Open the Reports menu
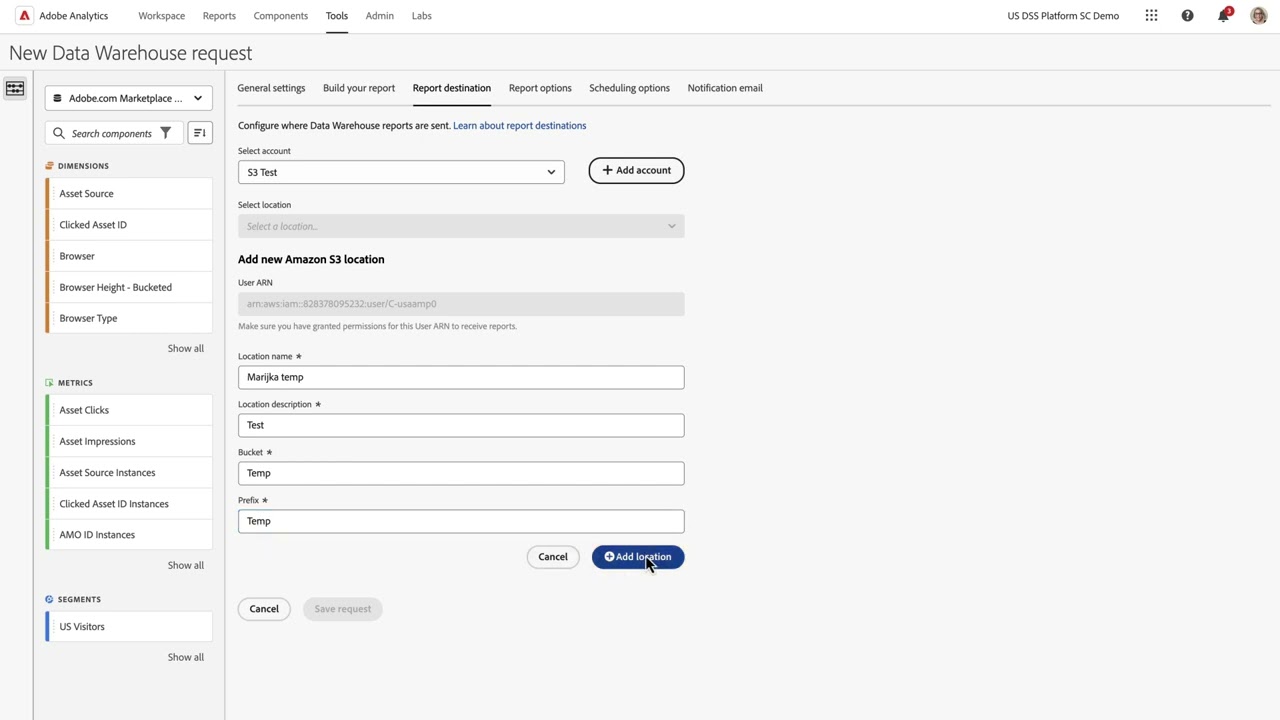Viewport: 1280px width, 720px height. [x=219, y=16]
